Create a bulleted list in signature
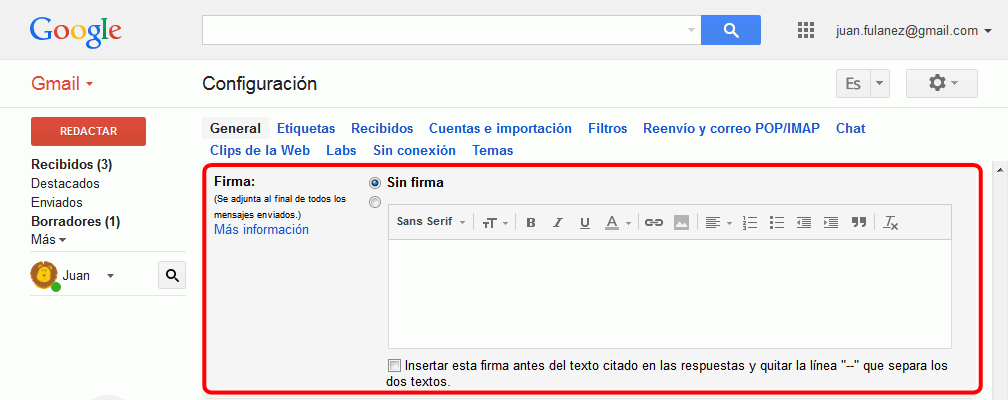The width and height of the screenshot is (1008, 400). click(x=777, y=223)
